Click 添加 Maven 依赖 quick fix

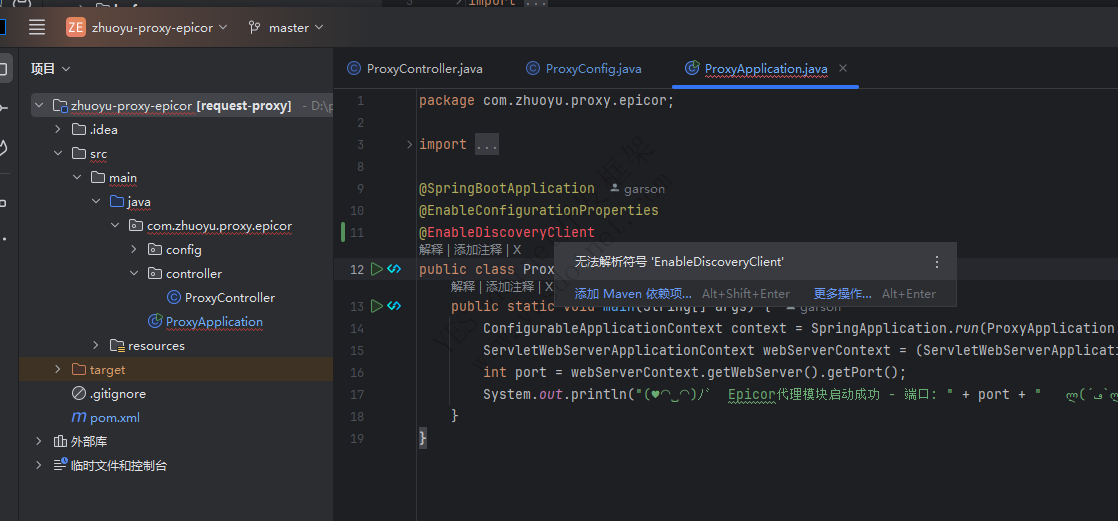(x=633, y=294)
